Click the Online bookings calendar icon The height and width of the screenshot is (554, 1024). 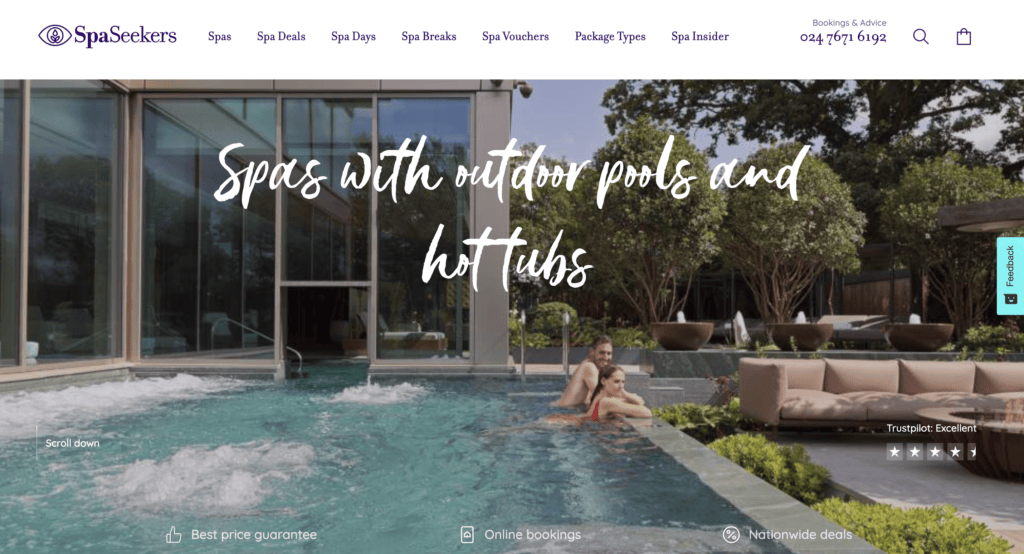pos(467,534)
